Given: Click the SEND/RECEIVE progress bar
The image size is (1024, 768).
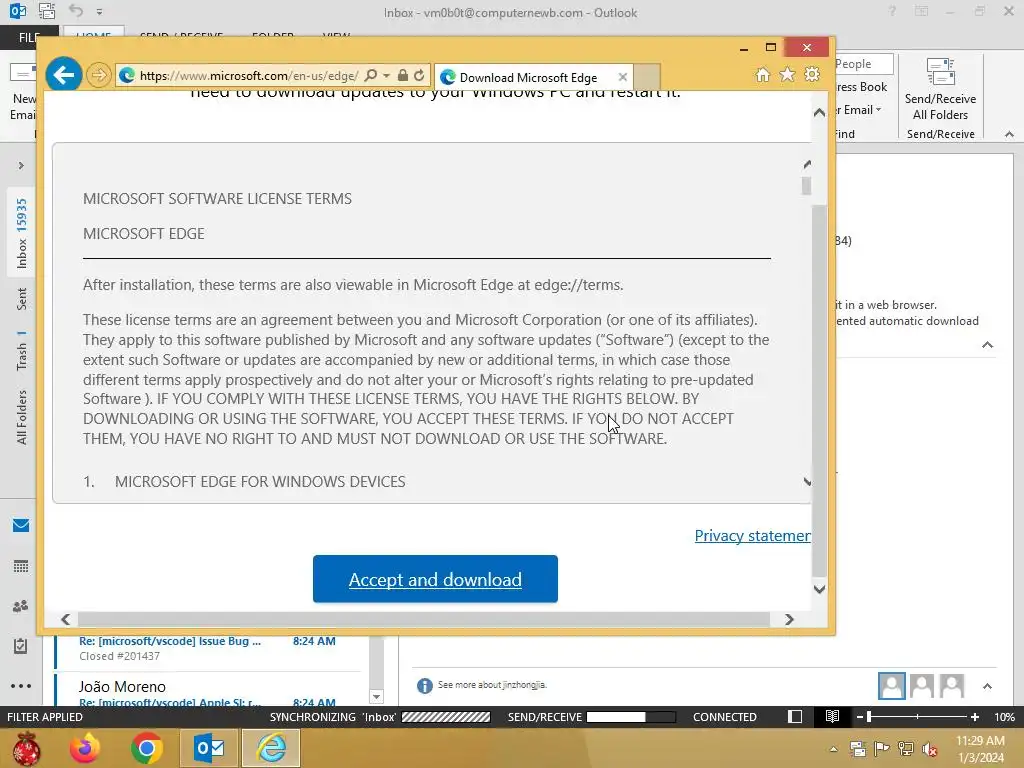Looking at the screenshot, I should (x=631, y=717).
